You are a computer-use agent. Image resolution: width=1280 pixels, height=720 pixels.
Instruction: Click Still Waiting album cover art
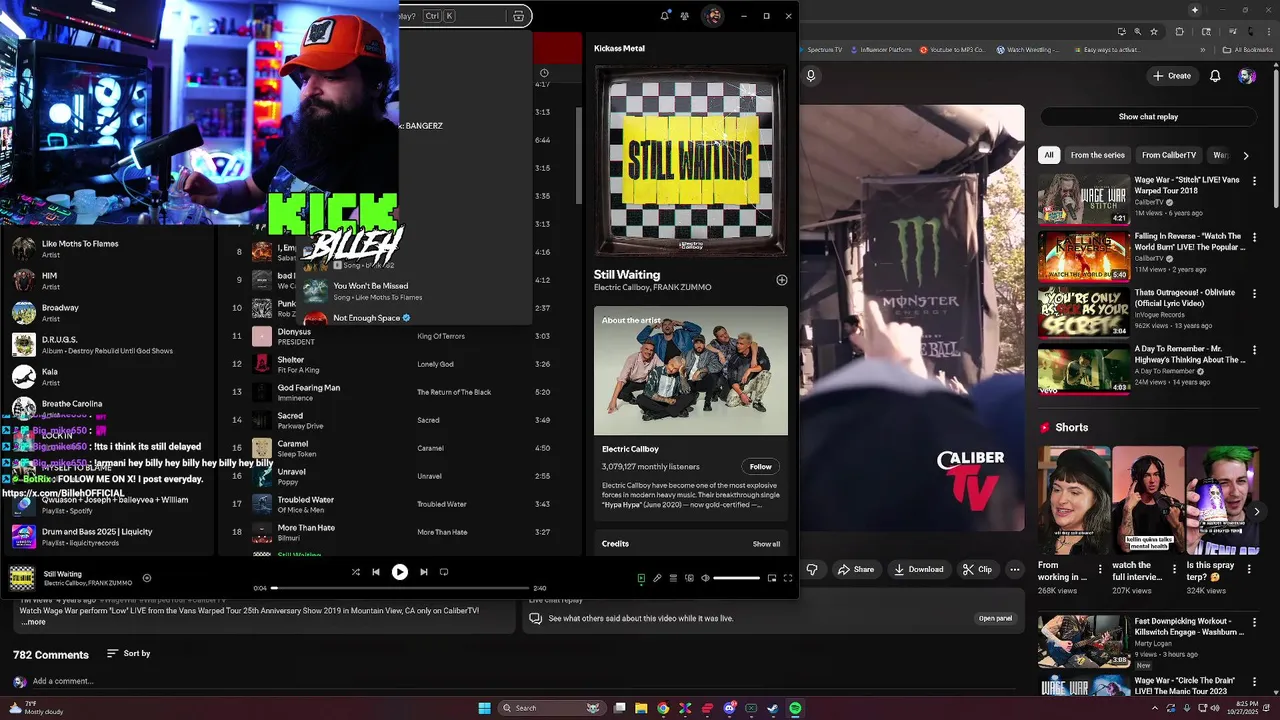point(691,161)
